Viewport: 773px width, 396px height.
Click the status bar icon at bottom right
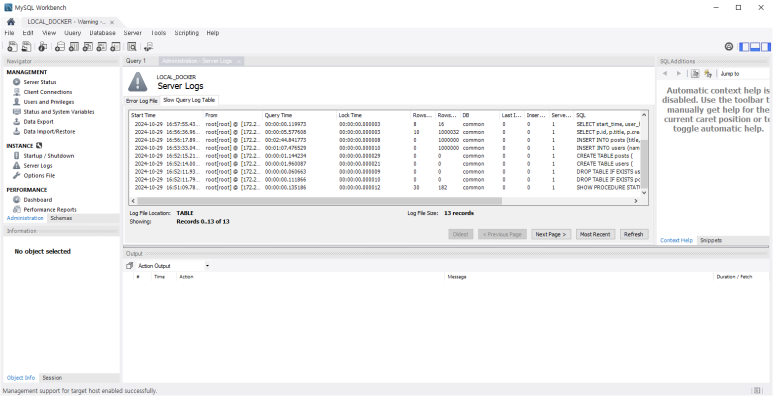pyautogui.click(x=758, y=391)
